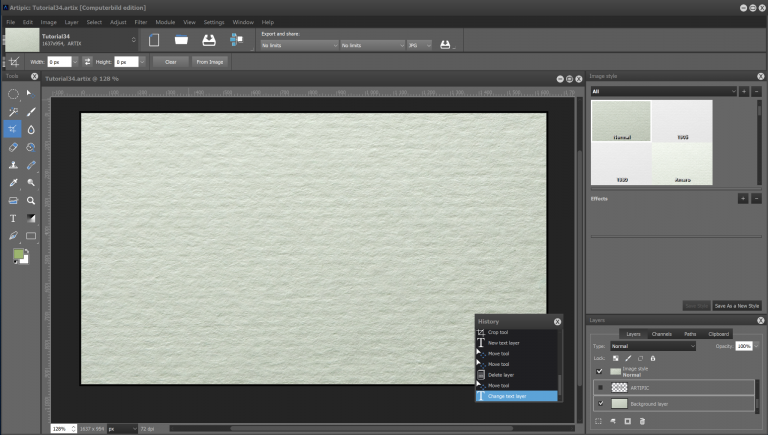768x435 pixels.
Task: Open the Height value dropdown arrow
Action: [x=142, y=62]
